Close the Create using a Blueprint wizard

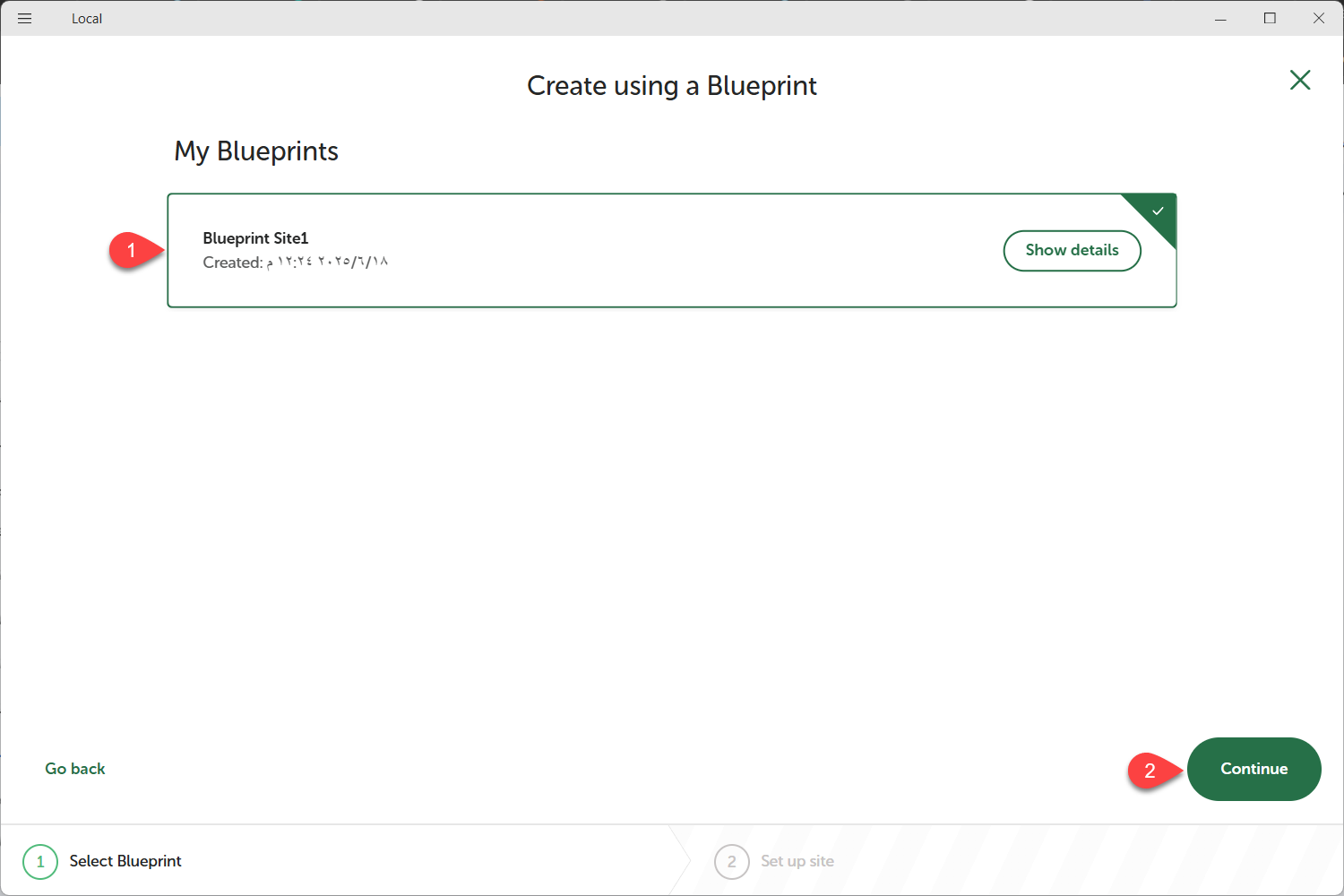[1299, 81]
